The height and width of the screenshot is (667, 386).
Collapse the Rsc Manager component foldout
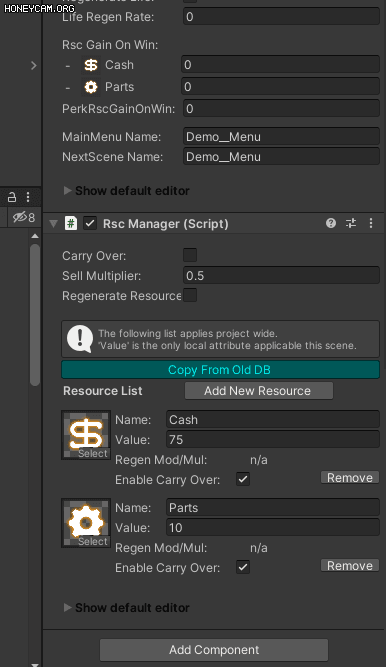click(53, 224)
